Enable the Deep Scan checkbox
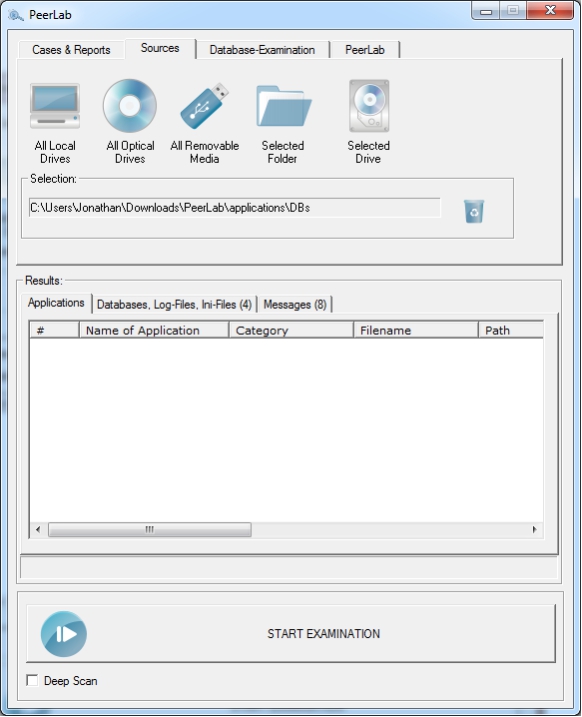This screenshot has width=582, height=717. tap(32, 680)
